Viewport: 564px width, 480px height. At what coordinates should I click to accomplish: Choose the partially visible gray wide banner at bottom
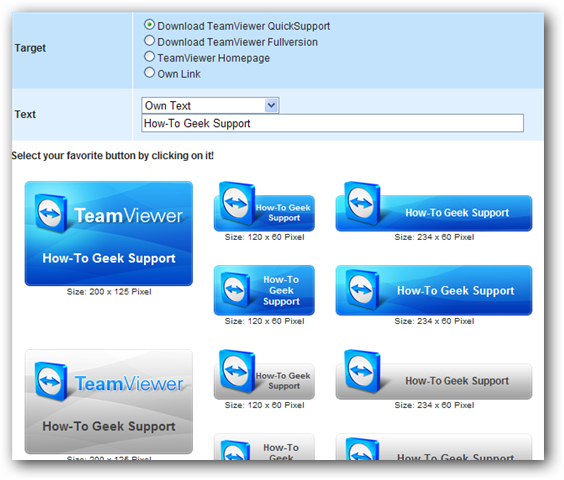pos(434,447)
